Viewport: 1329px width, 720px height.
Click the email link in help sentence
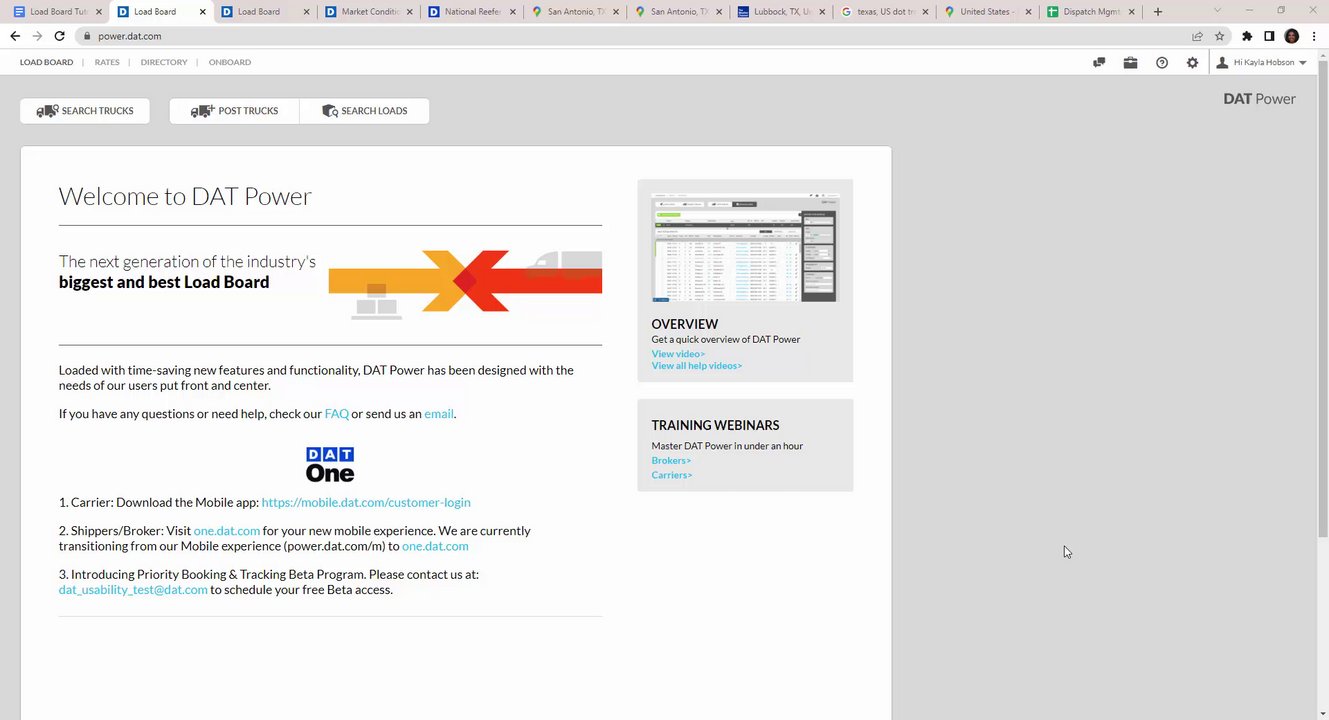(439, 413)
